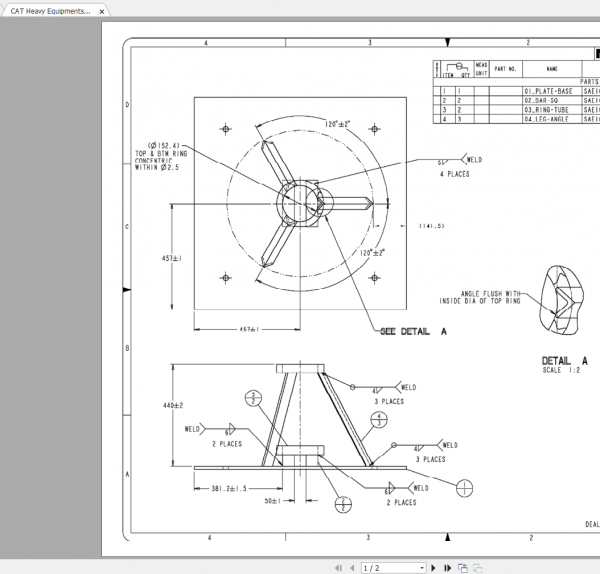600x574 pixels.
Task: Jump to the last page
Action: pyautogui.click(x=447, y=568)
